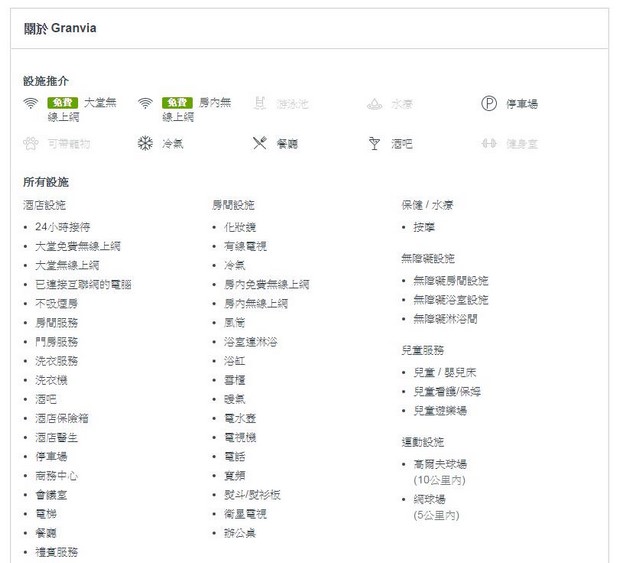Click the '所有設施' section title
Screen dimensions: 620x563
pos(46,182)
